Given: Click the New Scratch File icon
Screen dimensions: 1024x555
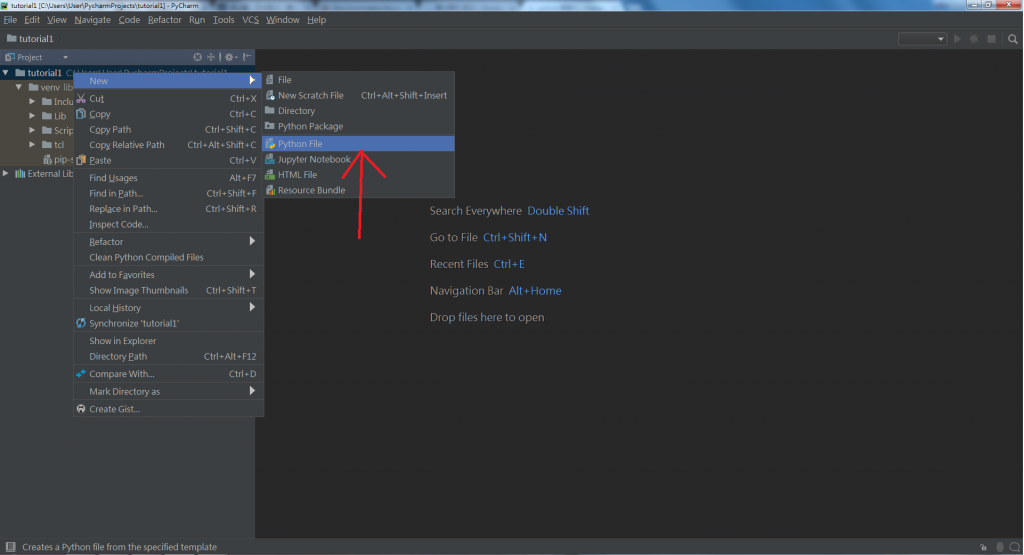Looking at the screenshot, I should (270, 95).
